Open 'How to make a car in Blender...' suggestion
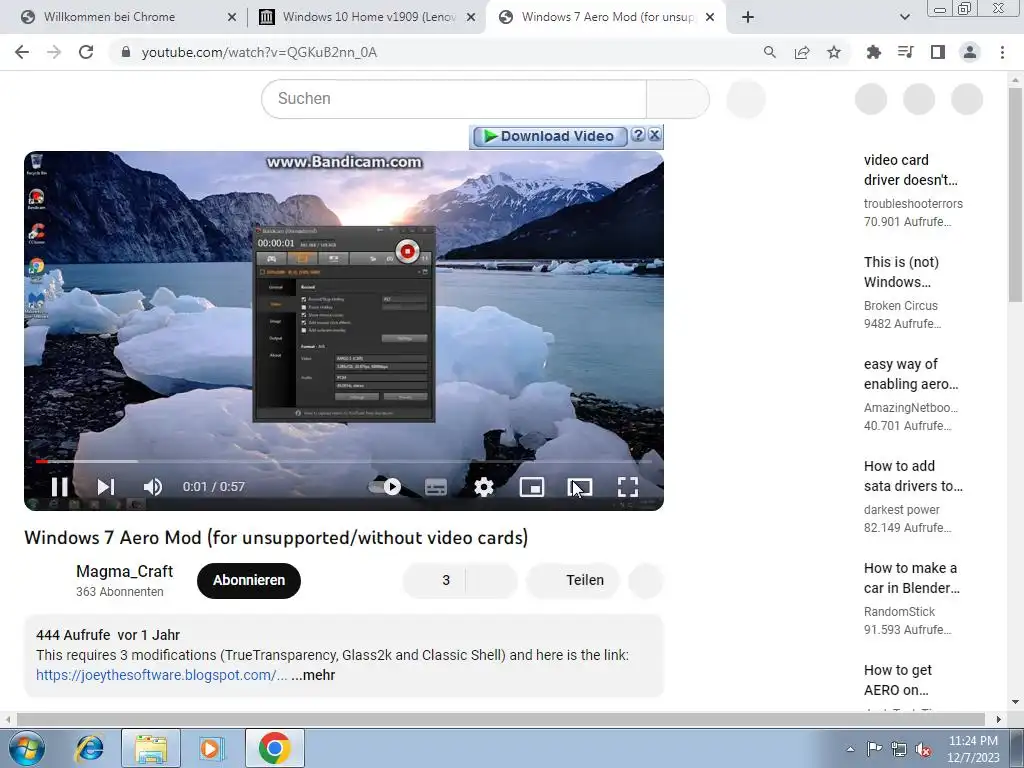This screenshot has width=1024, height=768. (x=912, y=577)
